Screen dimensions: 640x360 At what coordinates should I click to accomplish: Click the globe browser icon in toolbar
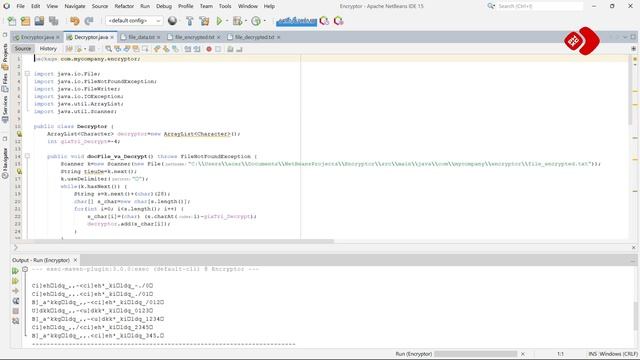coord(173,21)
